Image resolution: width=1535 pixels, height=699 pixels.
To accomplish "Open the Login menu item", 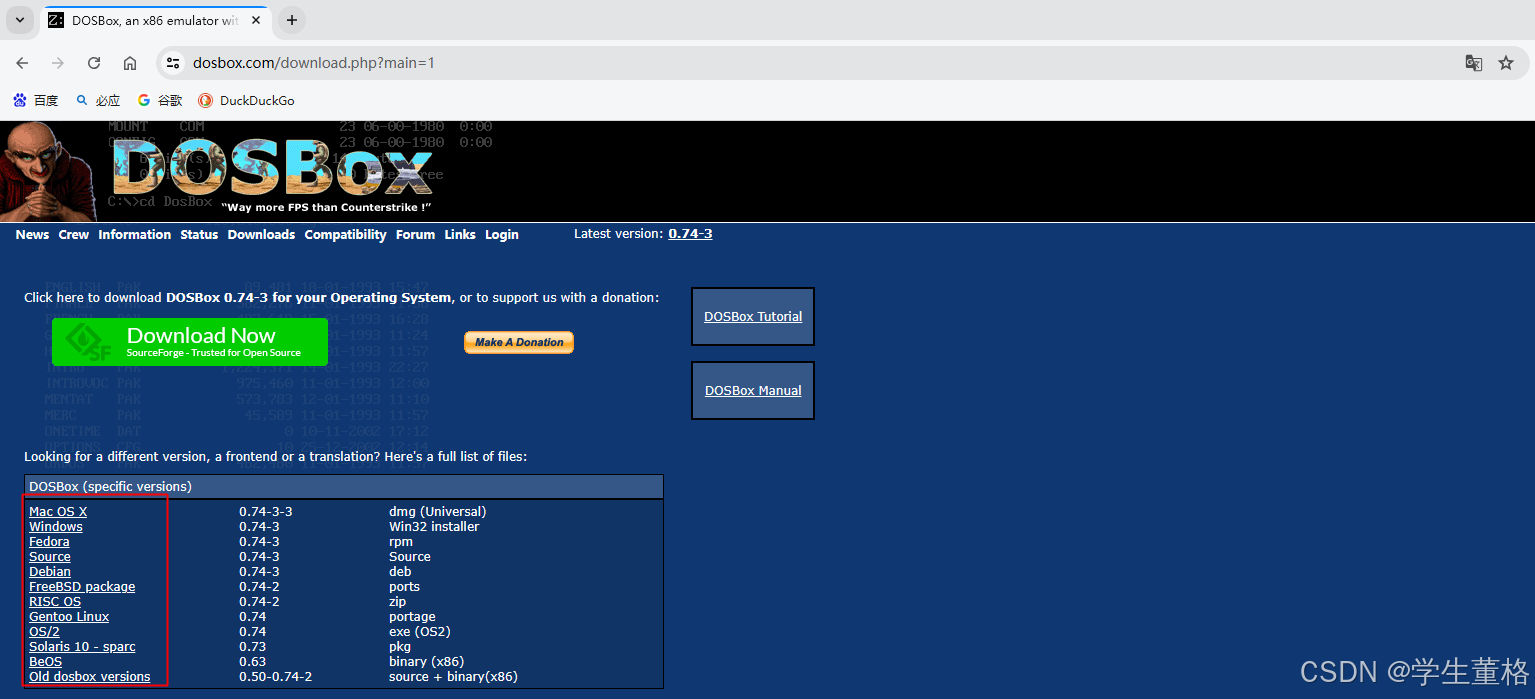I will tap(502, 234).
